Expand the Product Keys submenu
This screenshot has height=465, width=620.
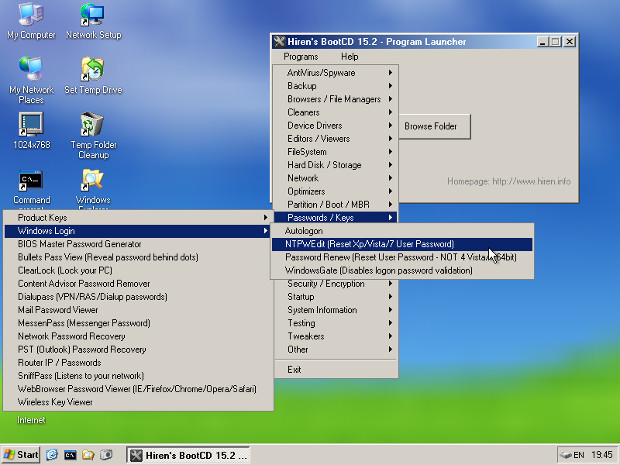pyautogui.click(x=138, y=217)
